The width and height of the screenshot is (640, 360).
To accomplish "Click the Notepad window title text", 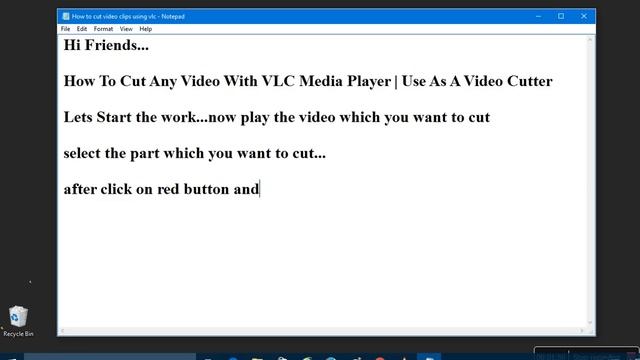I will [x=128, y=16].
